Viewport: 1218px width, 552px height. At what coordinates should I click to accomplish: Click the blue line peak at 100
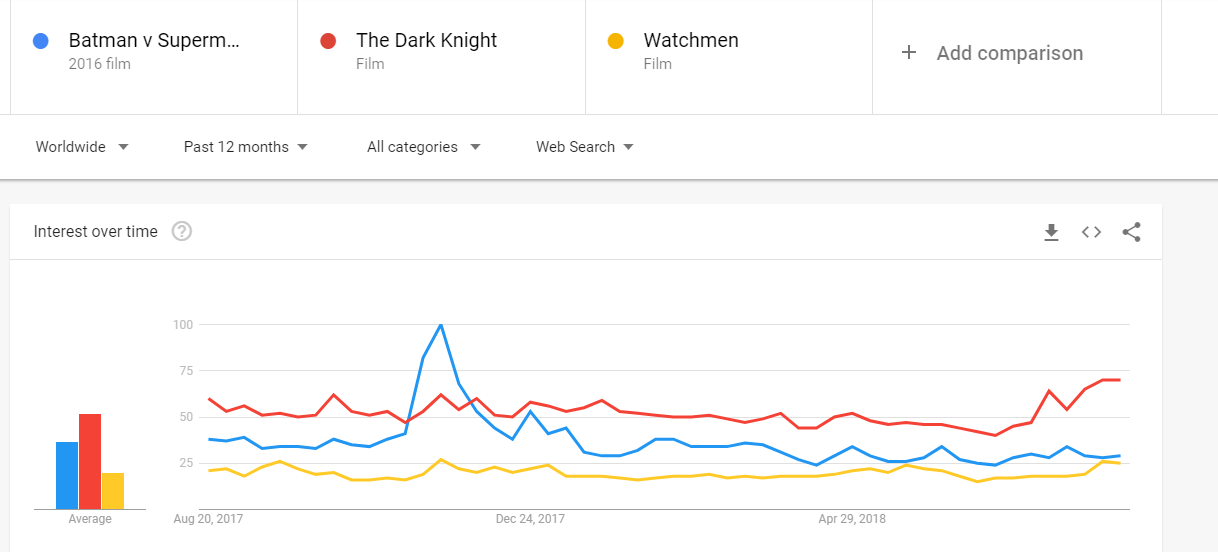point(441,325)
